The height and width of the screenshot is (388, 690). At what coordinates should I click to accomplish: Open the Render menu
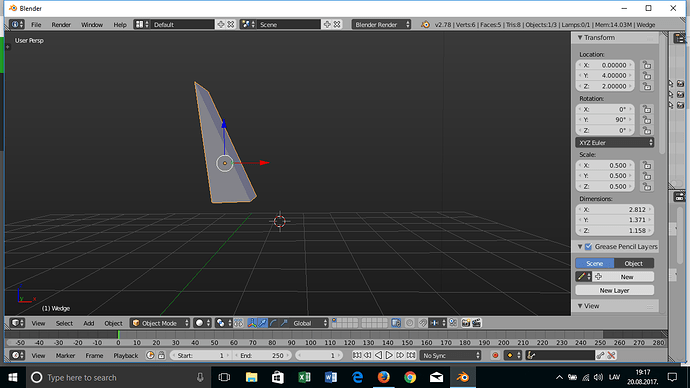[x=61, y=25]
